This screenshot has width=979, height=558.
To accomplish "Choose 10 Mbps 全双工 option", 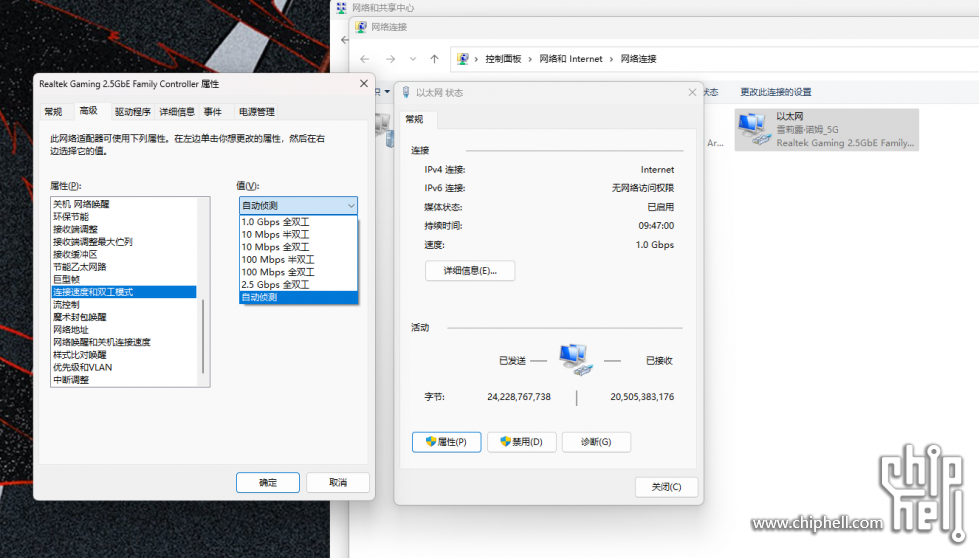I will pos(298,247).
